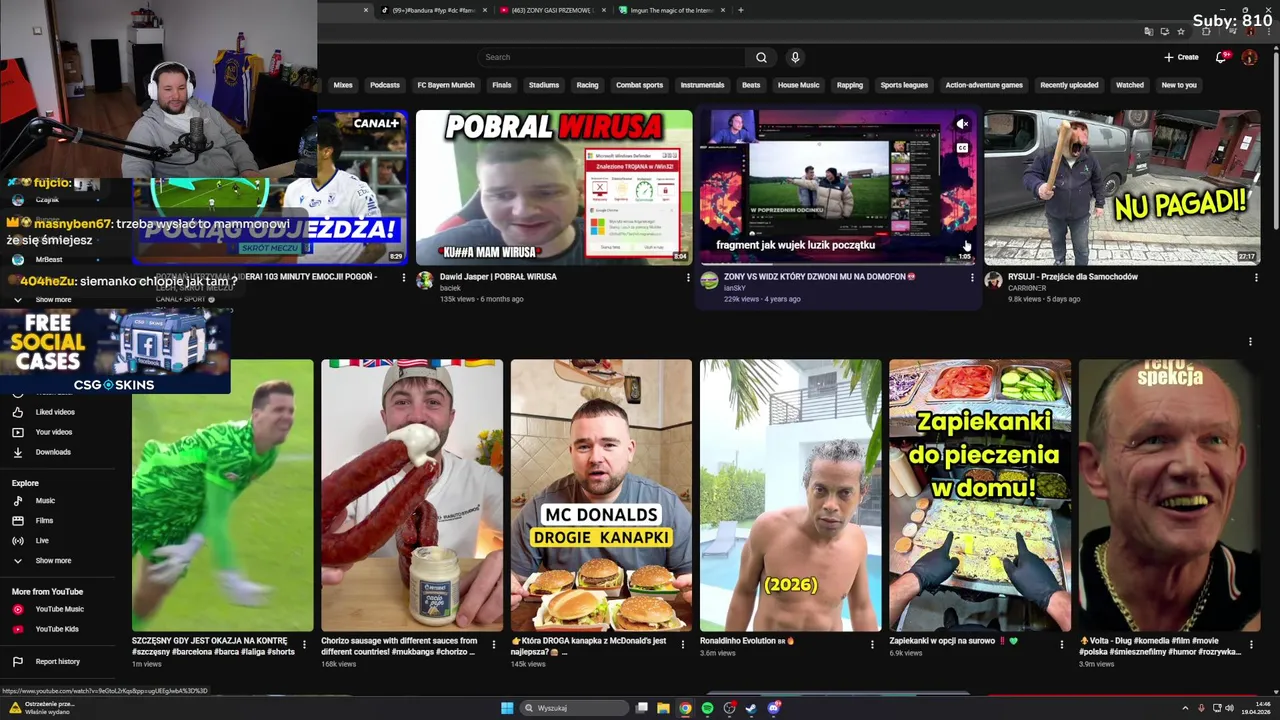Toggle captions on the ZONY preview
This screenshot has width=1280, height=720.
click(962, 148)
